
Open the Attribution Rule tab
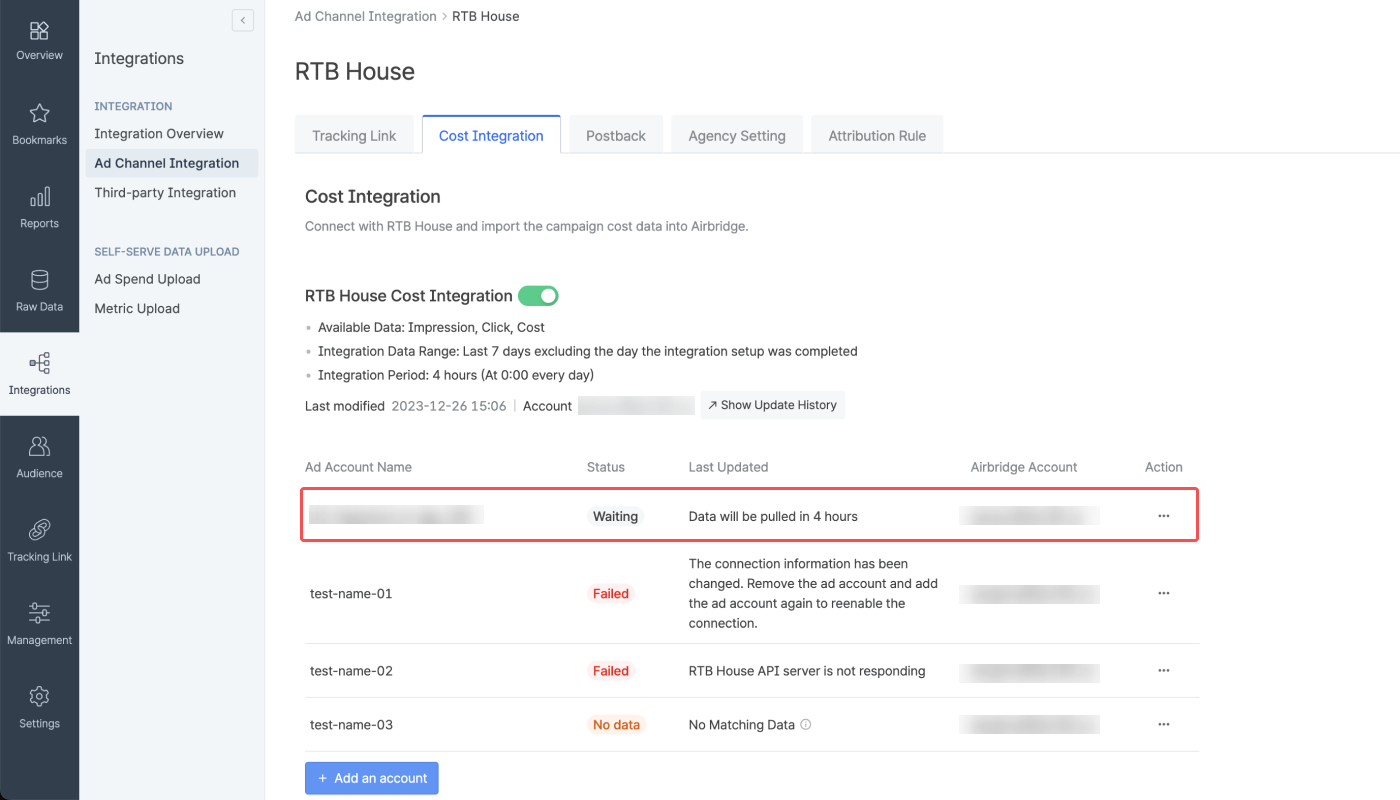(877, 135)
